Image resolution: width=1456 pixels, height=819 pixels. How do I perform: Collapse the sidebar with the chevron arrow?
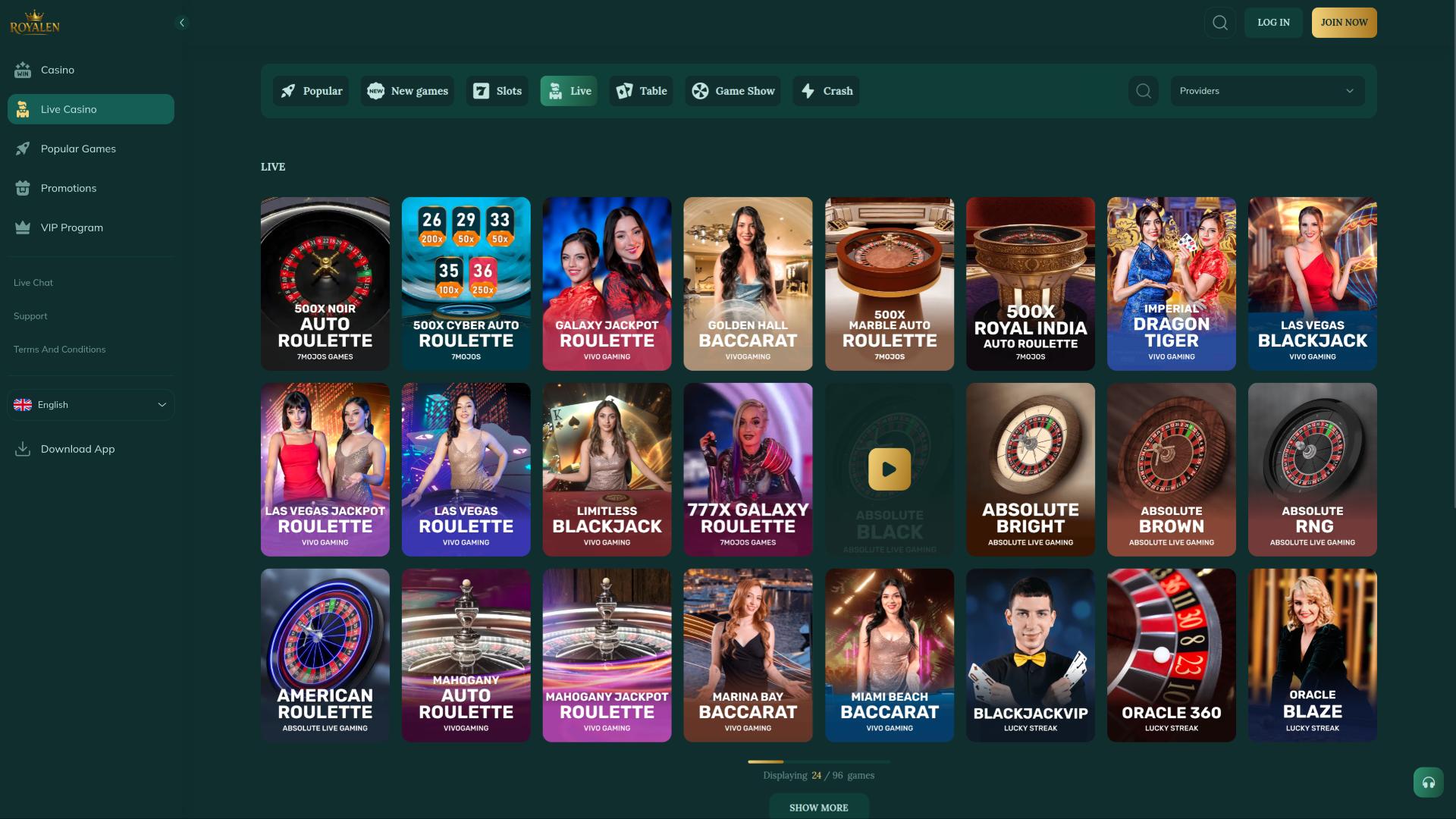(181, 23)
